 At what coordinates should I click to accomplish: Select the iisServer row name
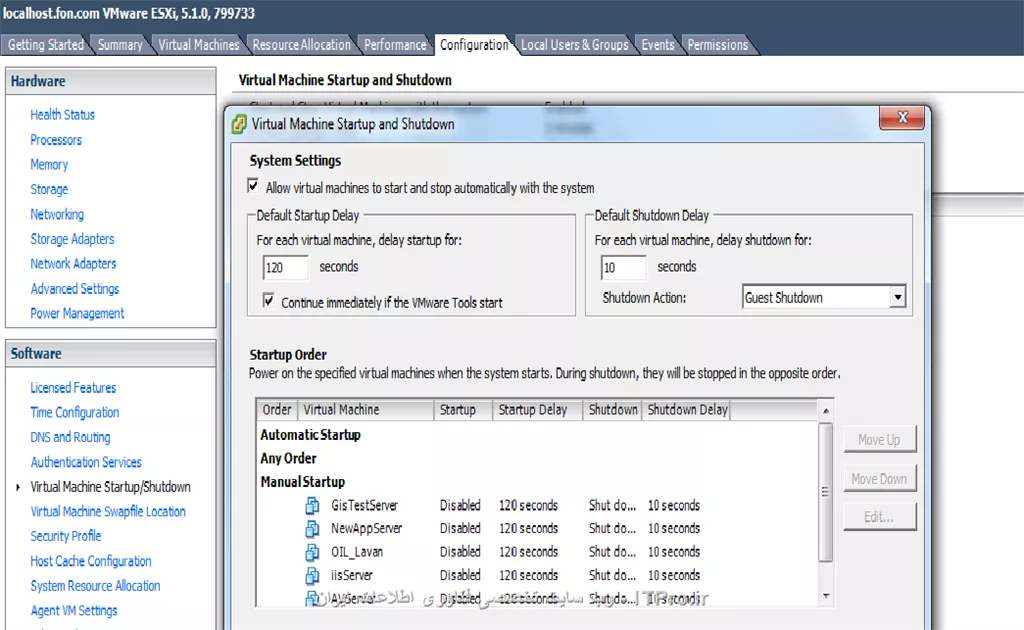click(x=351, y=575)
